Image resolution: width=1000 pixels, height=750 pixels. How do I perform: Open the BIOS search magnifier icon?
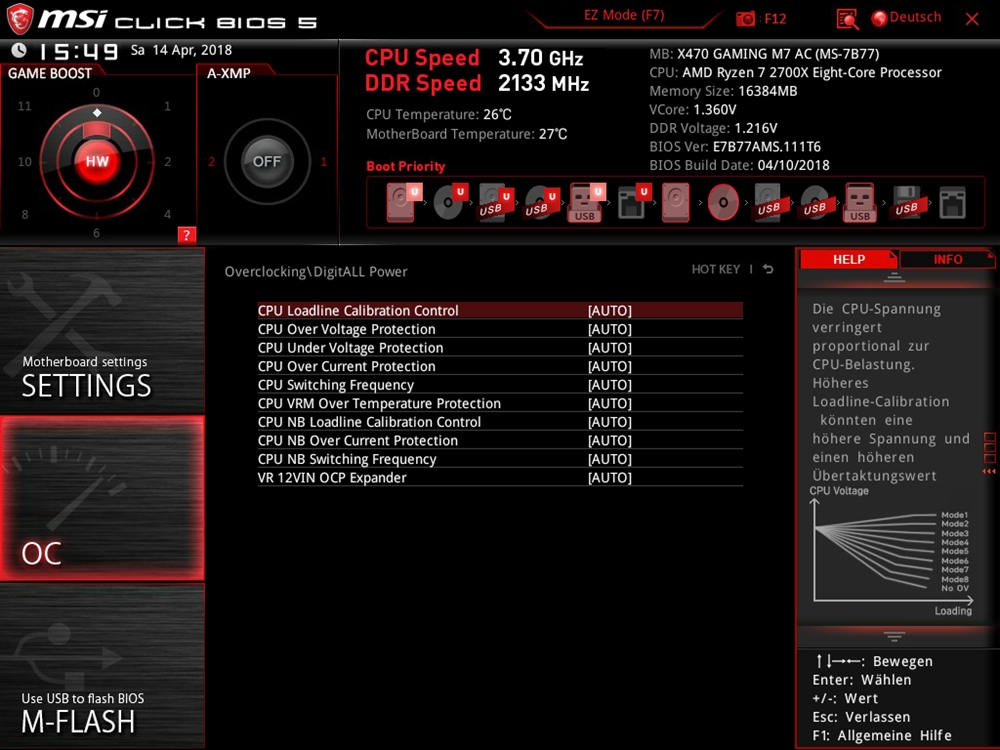(x=847, y=19)
